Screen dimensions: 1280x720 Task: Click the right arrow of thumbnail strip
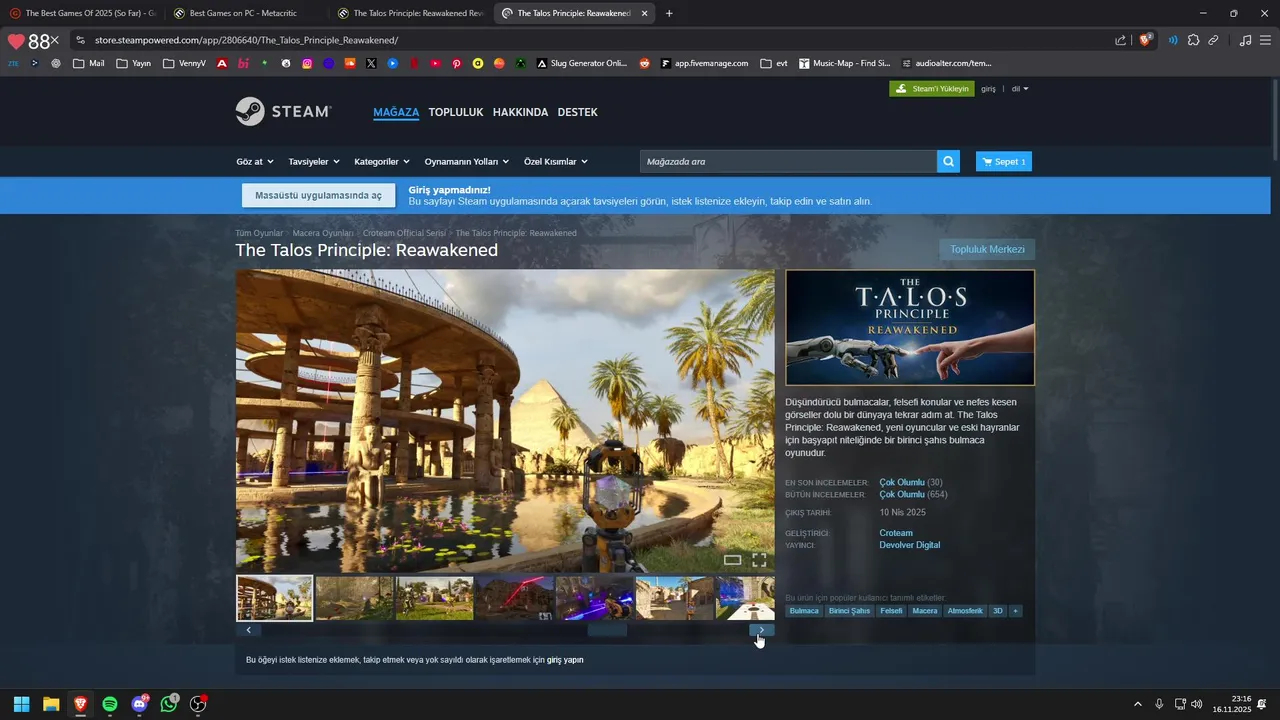coord(761,630)
